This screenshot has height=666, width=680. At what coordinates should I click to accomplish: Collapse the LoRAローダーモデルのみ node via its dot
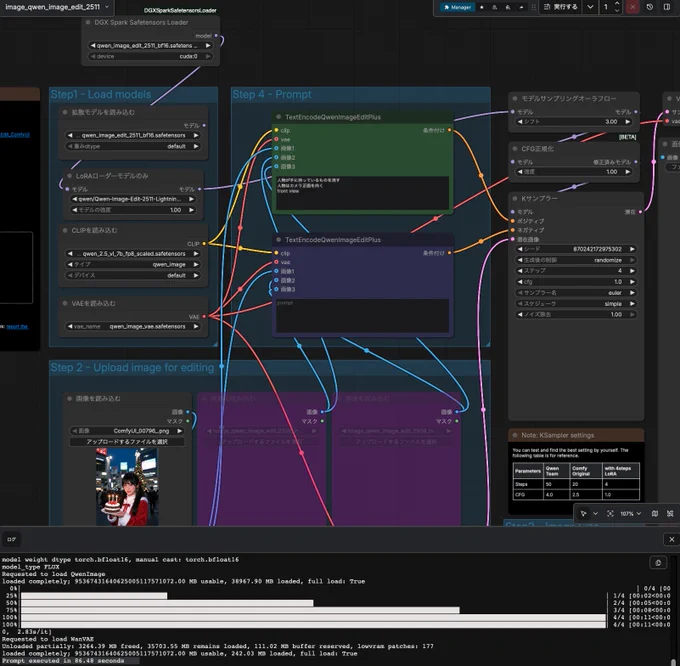[69, 176]
